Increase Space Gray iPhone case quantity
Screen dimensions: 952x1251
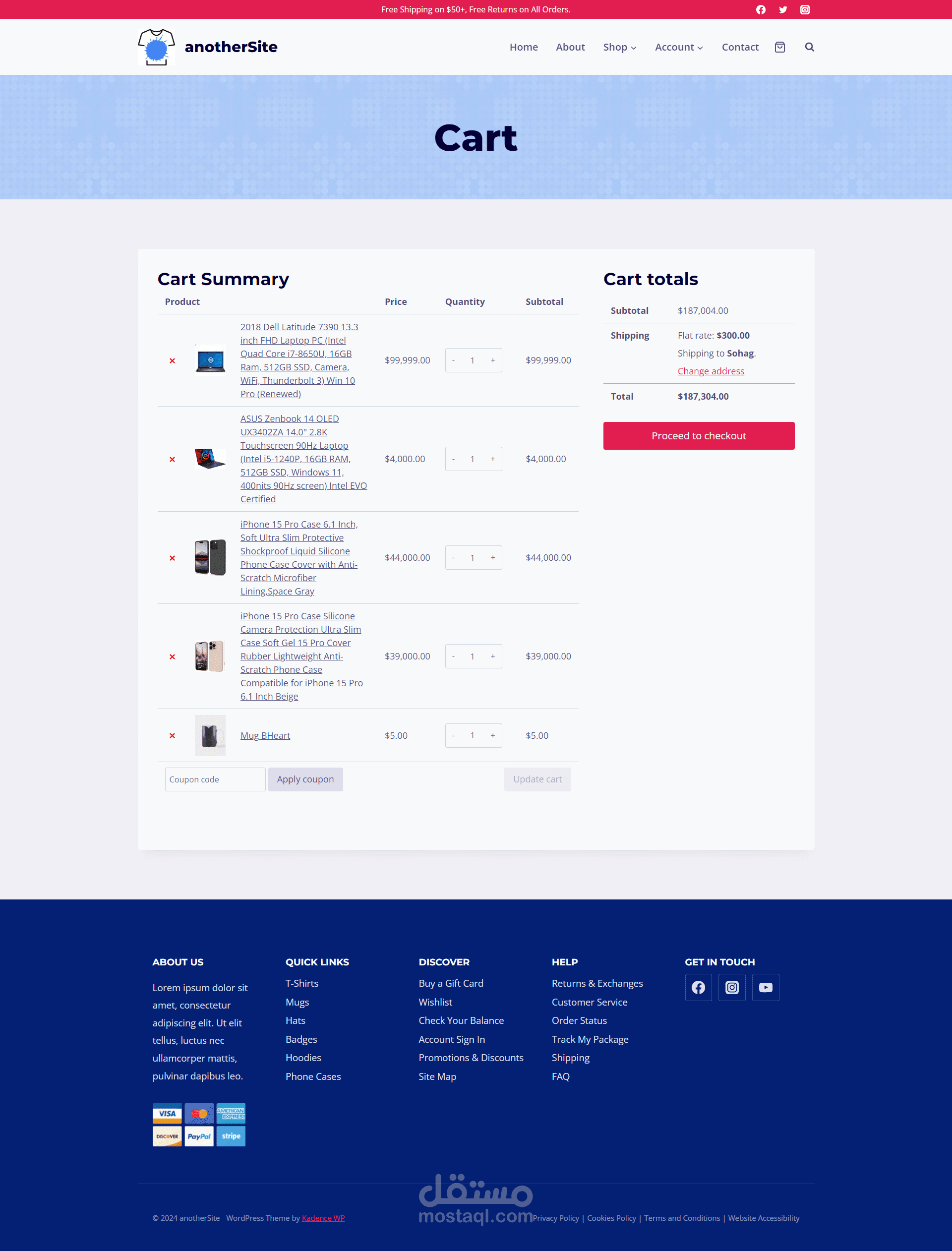click(493, 557)
